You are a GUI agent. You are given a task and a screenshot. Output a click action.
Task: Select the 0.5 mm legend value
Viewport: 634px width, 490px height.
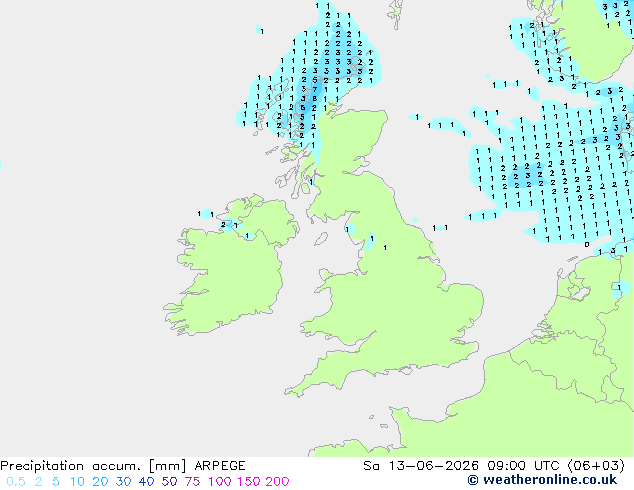point(16,482)
